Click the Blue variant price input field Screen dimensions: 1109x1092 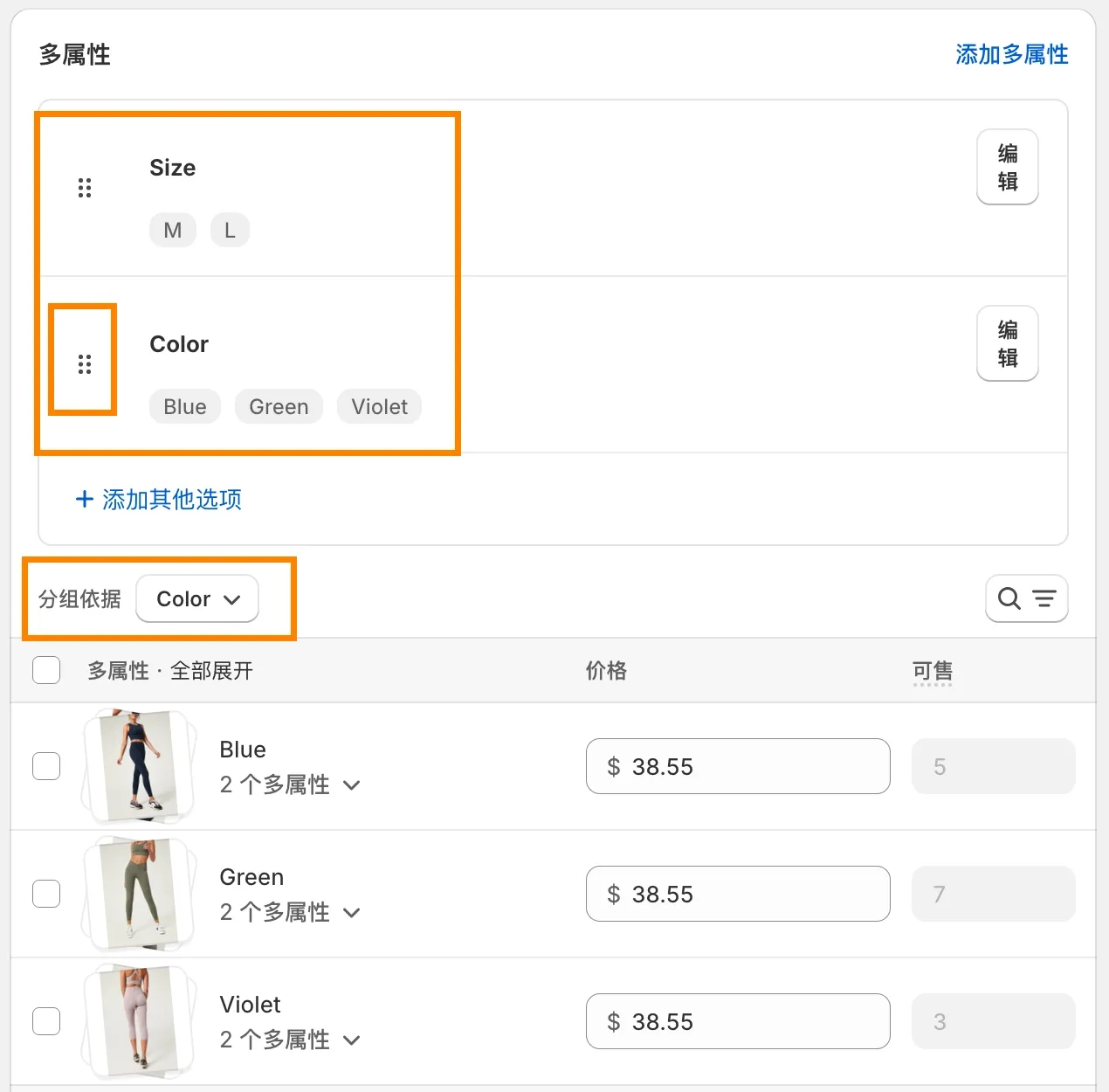(738, 766)
